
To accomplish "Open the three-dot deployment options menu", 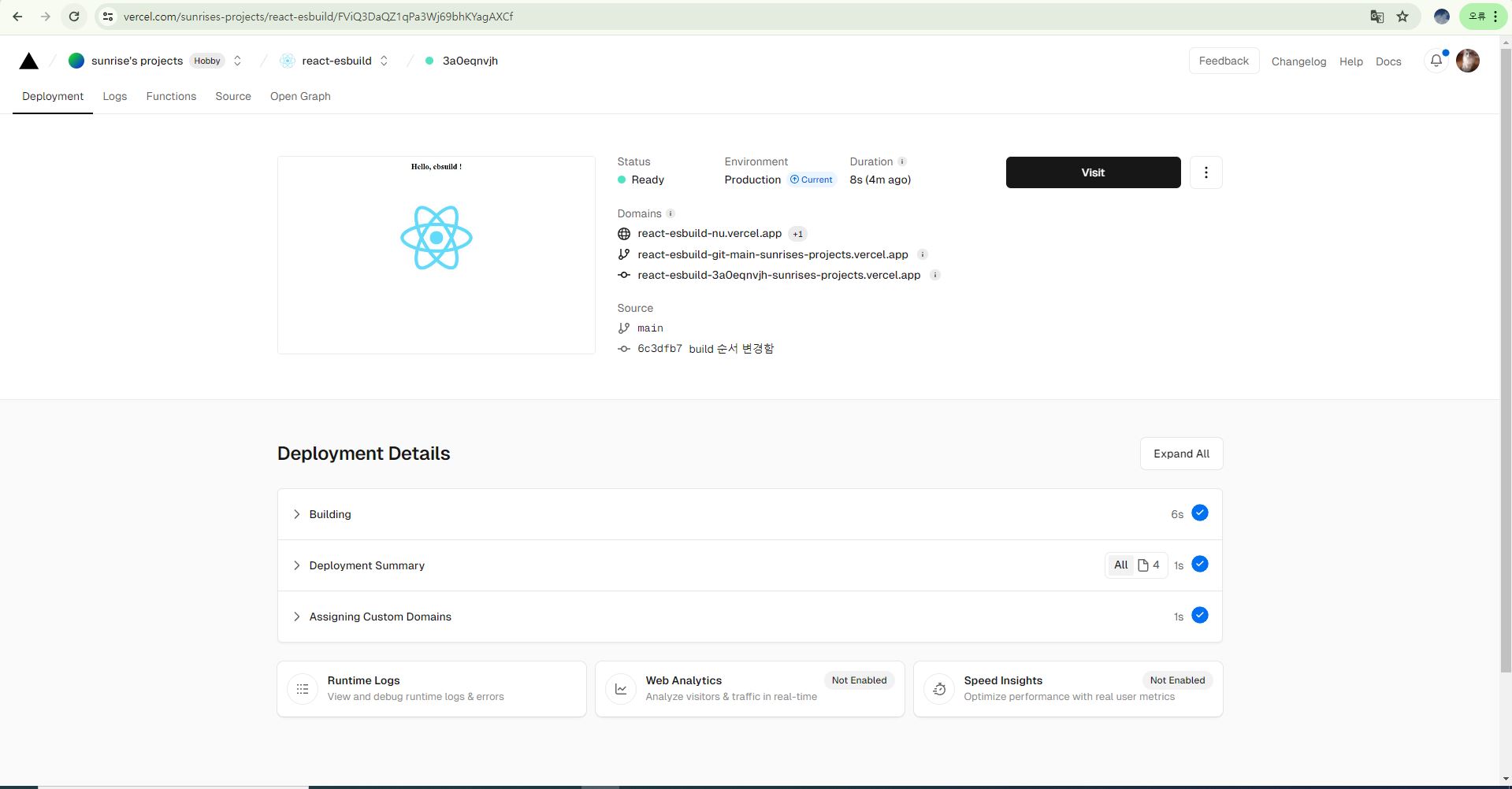I will tap(1206, 172).
